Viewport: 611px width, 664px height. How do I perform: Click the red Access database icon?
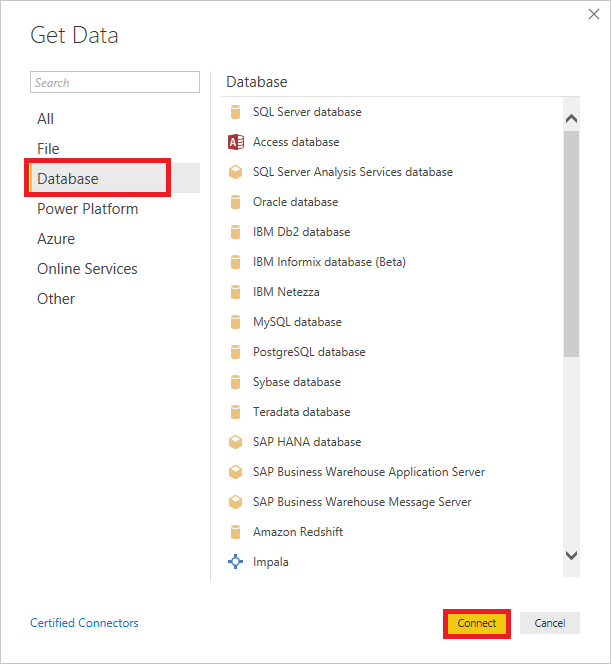[236, 142]
